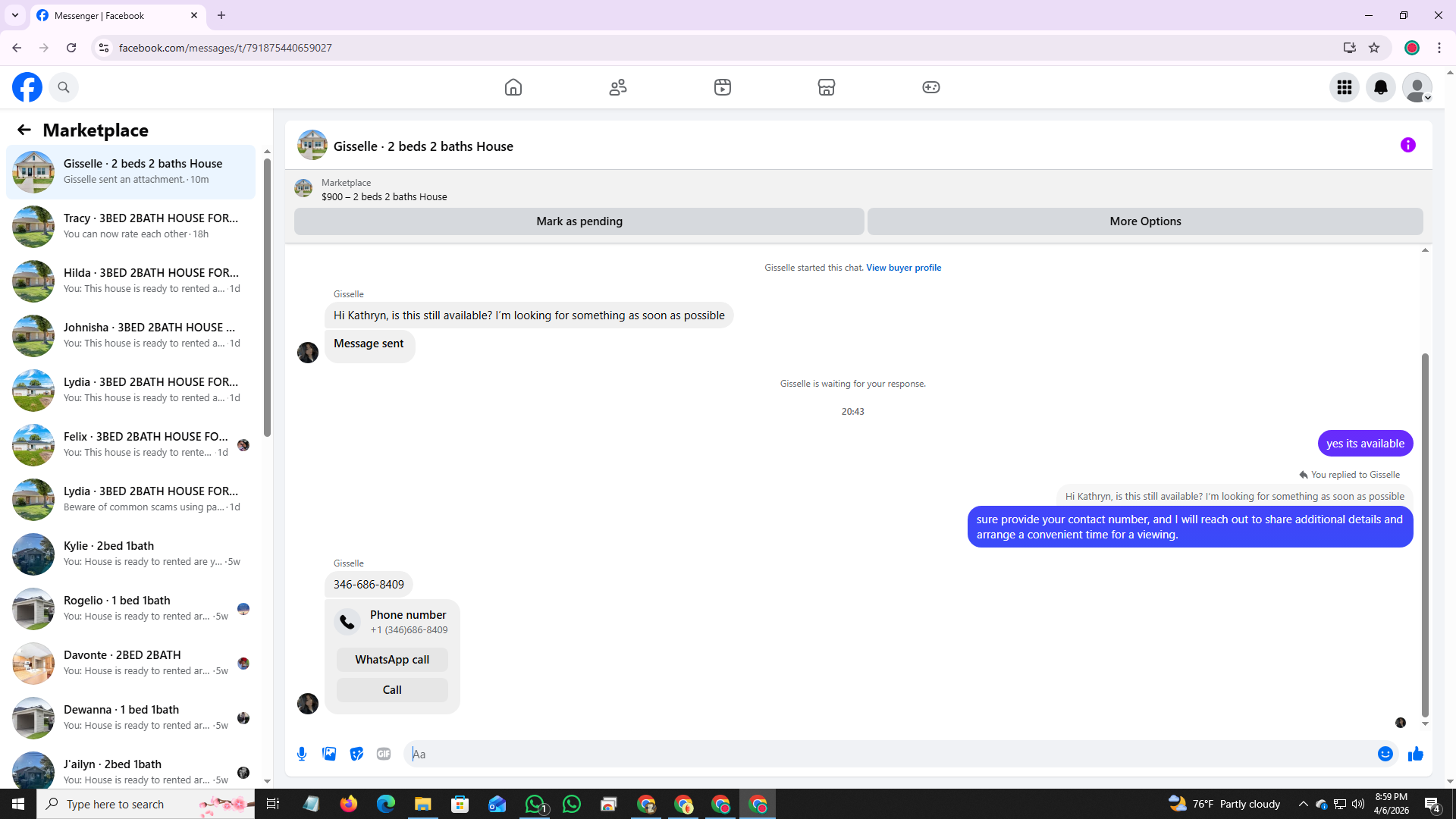Click the address bar URL

pos(225,48)
